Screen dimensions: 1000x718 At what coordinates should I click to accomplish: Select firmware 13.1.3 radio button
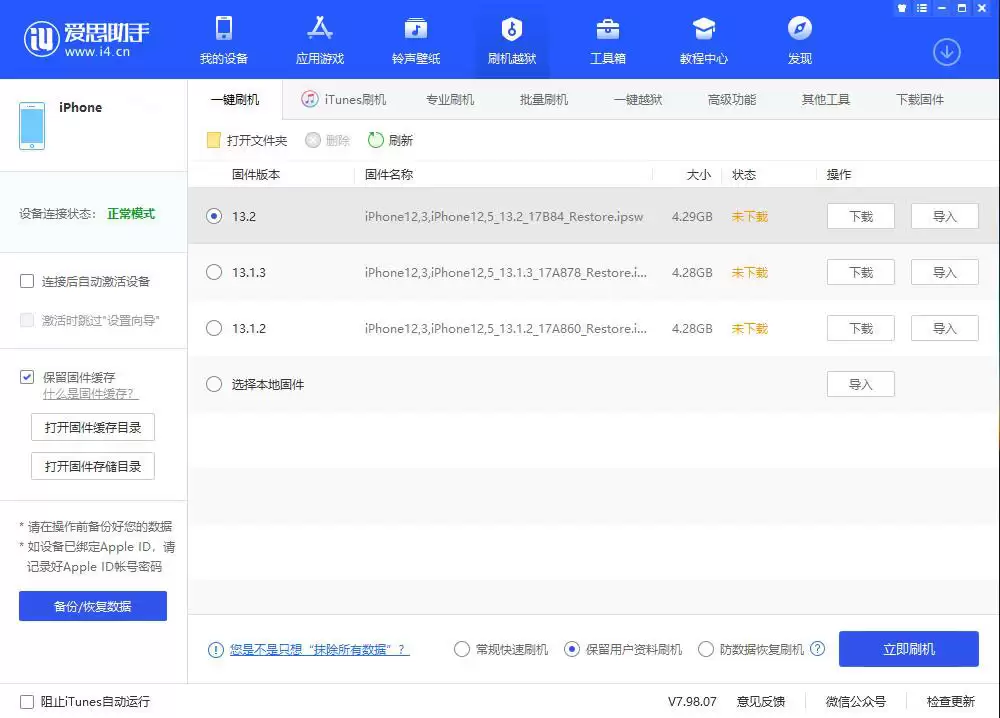[214, 272]
